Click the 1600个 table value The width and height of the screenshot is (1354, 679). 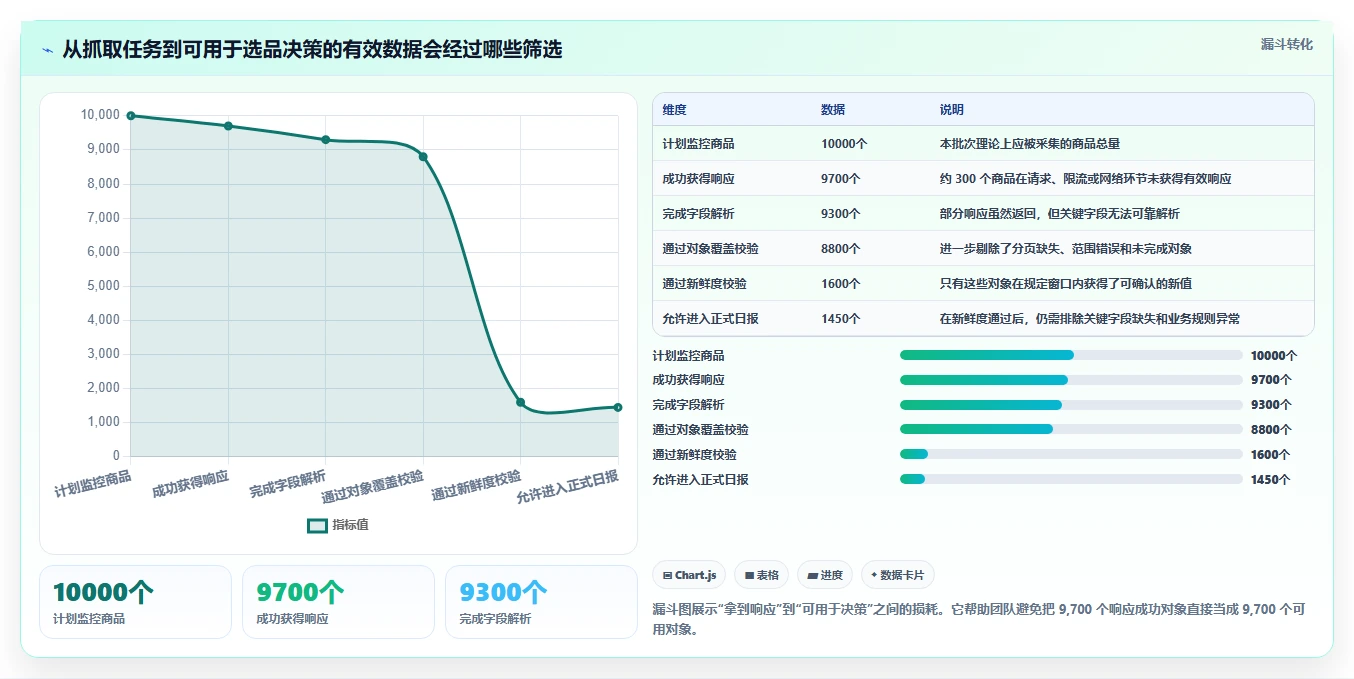click(x=841, y=284)
